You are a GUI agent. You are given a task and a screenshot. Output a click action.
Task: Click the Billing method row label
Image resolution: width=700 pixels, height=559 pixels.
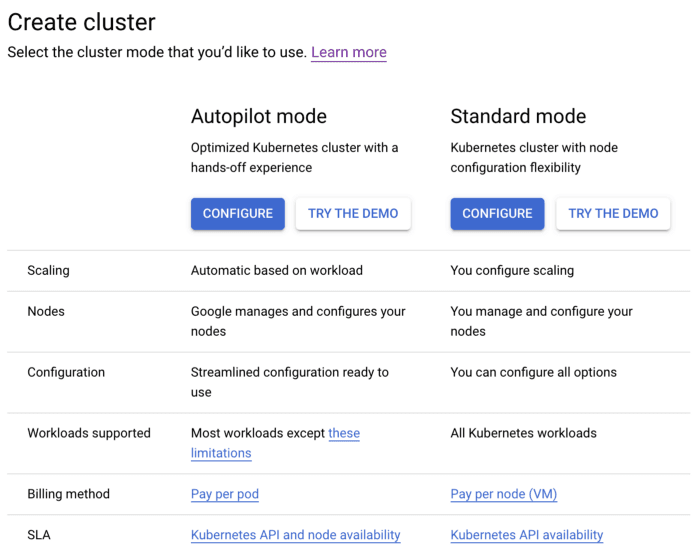point(68,494)
